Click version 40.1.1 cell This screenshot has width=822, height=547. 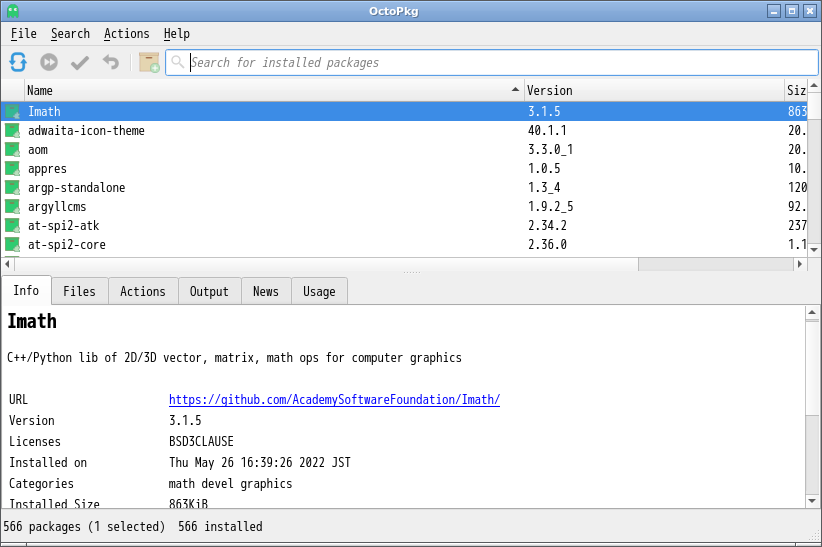(x=547, y=130)
